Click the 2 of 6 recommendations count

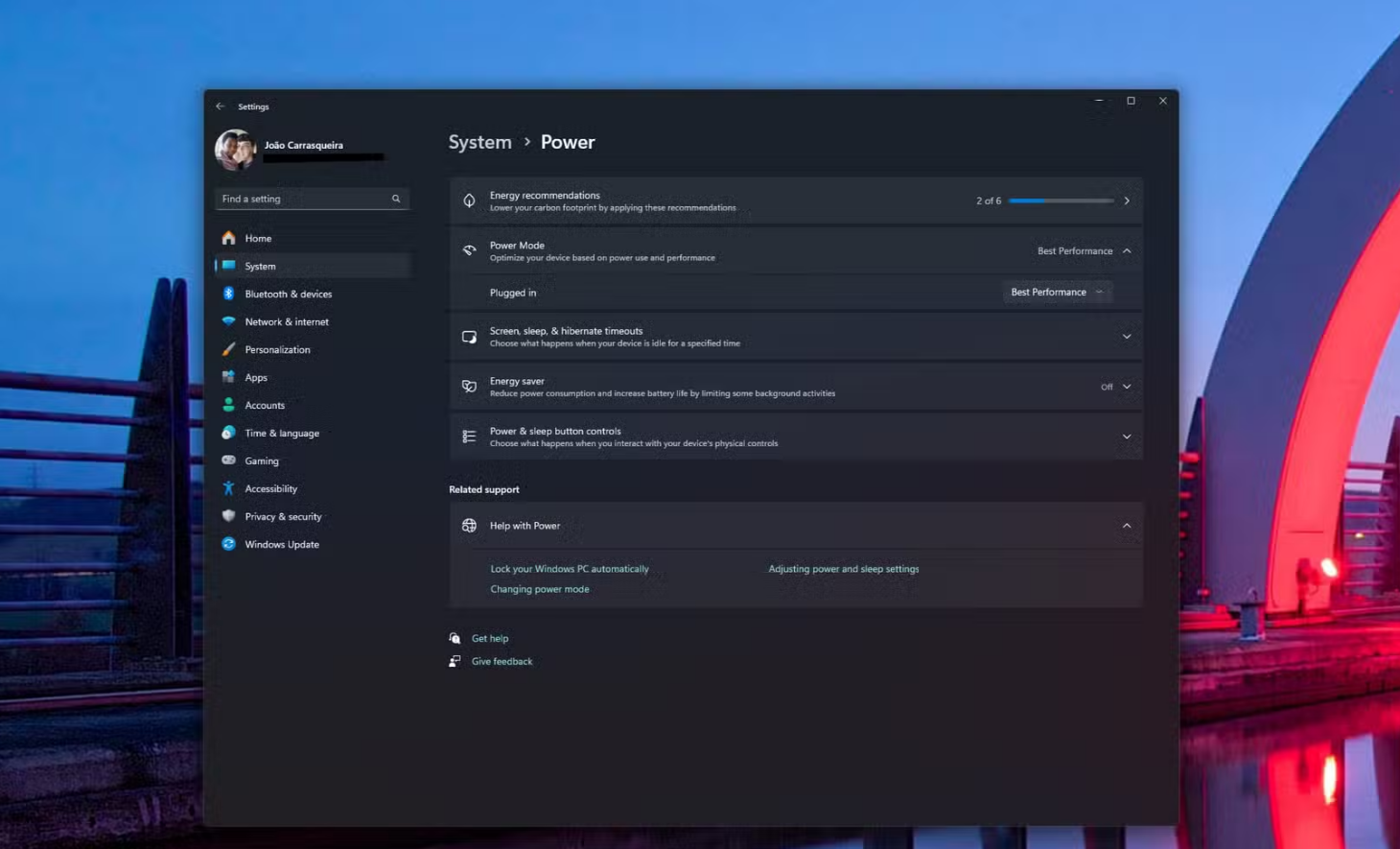(x=989, y=200)
